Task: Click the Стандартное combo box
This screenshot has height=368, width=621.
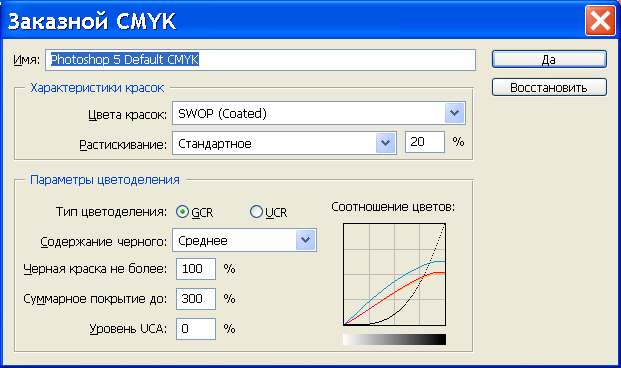Action: pyautogui.click(x=284, y=143)
